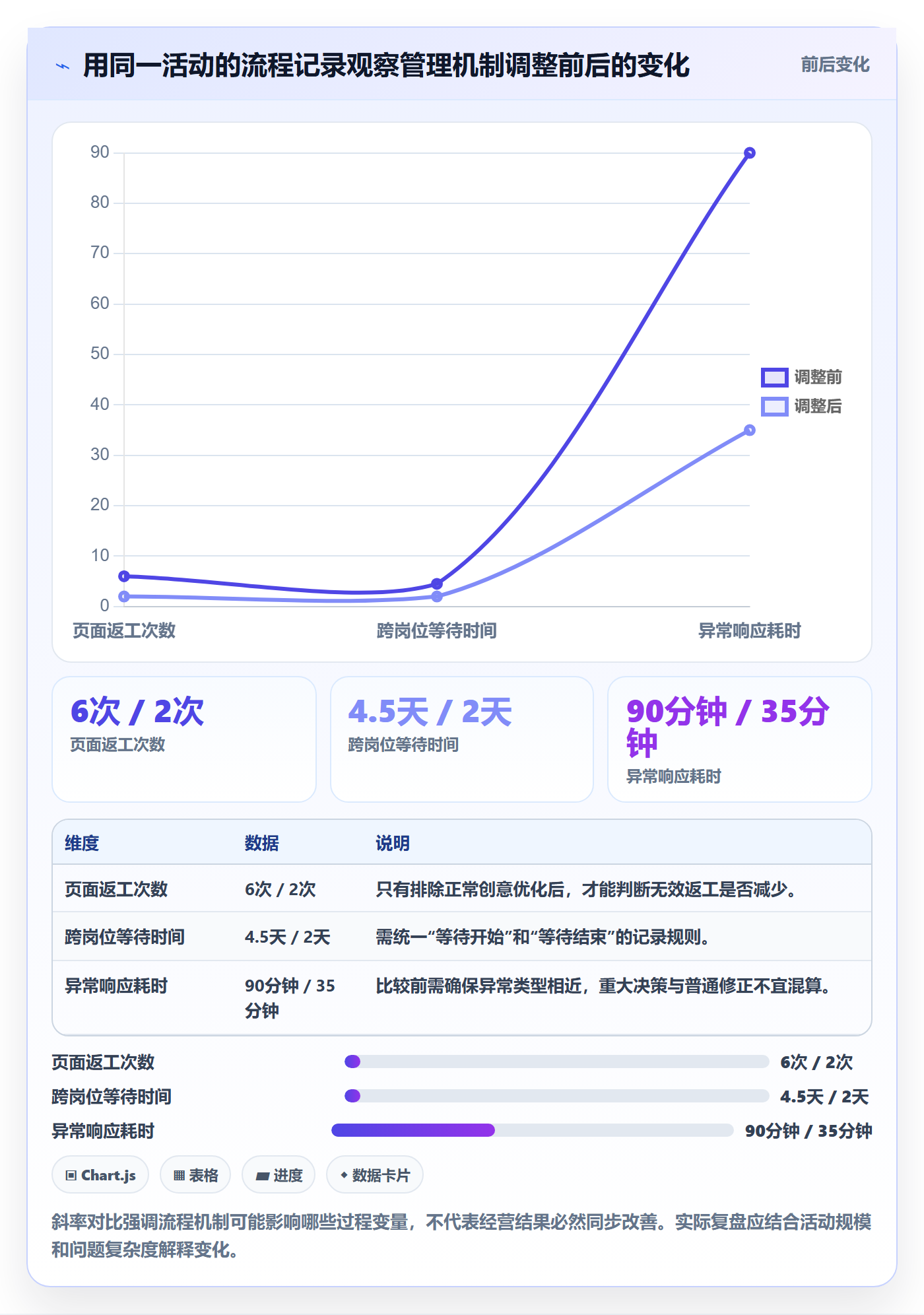Click the 异常响应耗时 progress bar

(x=532, y=1130)
